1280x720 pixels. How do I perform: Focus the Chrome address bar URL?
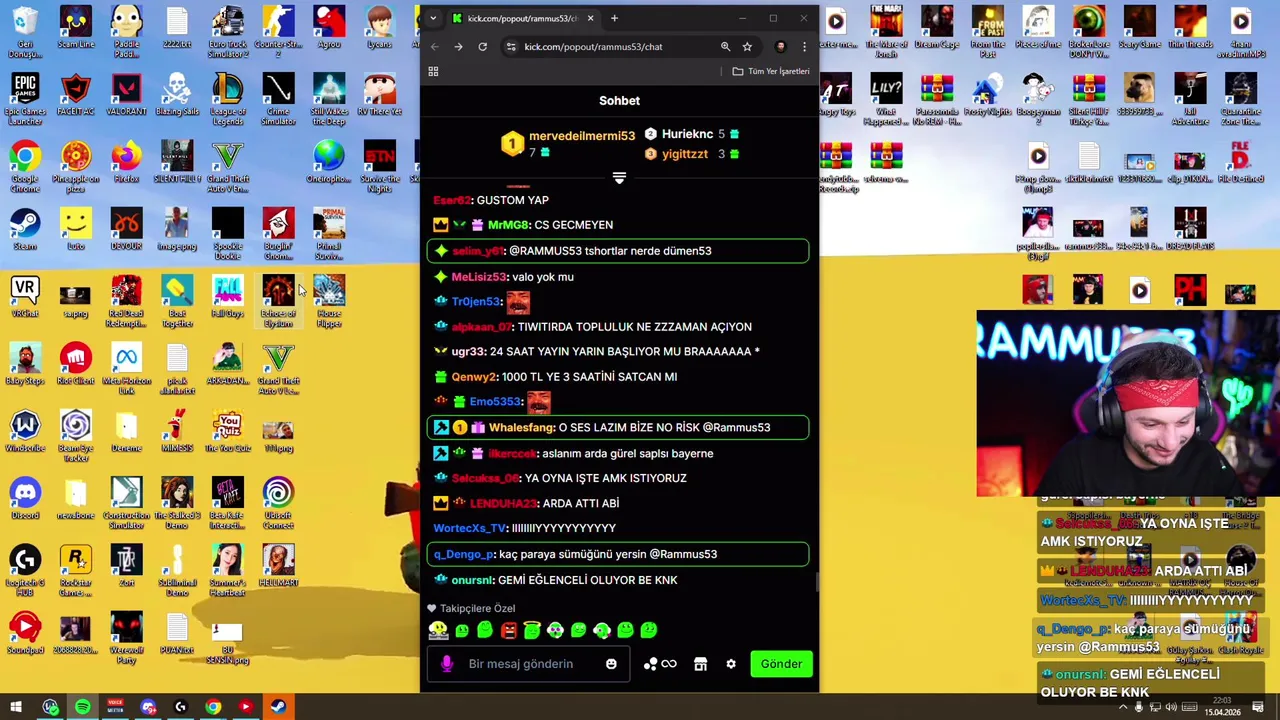coord(593,46)
